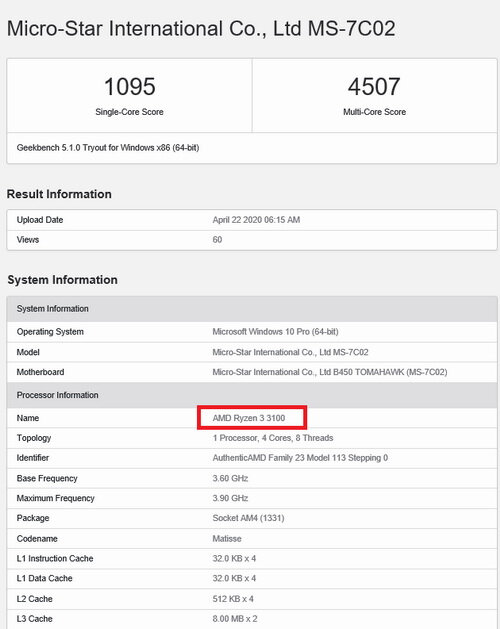This screenshot has height=629, width=500.
Task: Click the Codename value Matisse
Action: pos(227,539)
